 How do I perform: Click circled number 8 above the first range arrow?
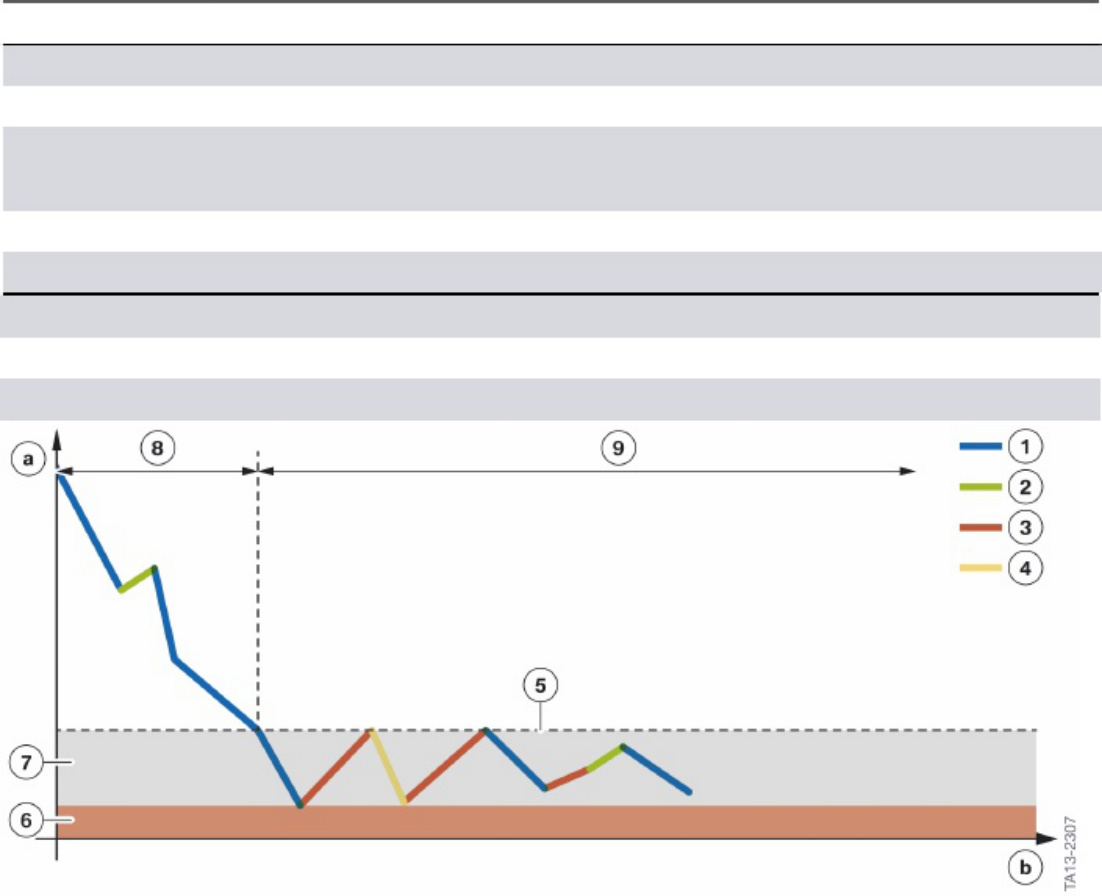157,448
